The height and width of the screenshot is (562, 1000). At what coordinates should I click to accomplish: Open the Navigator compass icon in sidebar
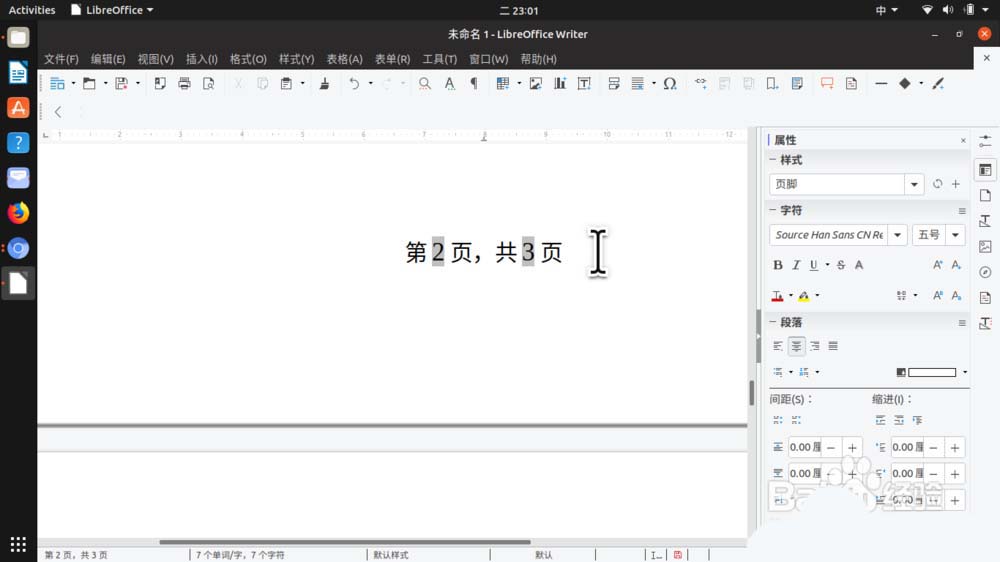985,272
